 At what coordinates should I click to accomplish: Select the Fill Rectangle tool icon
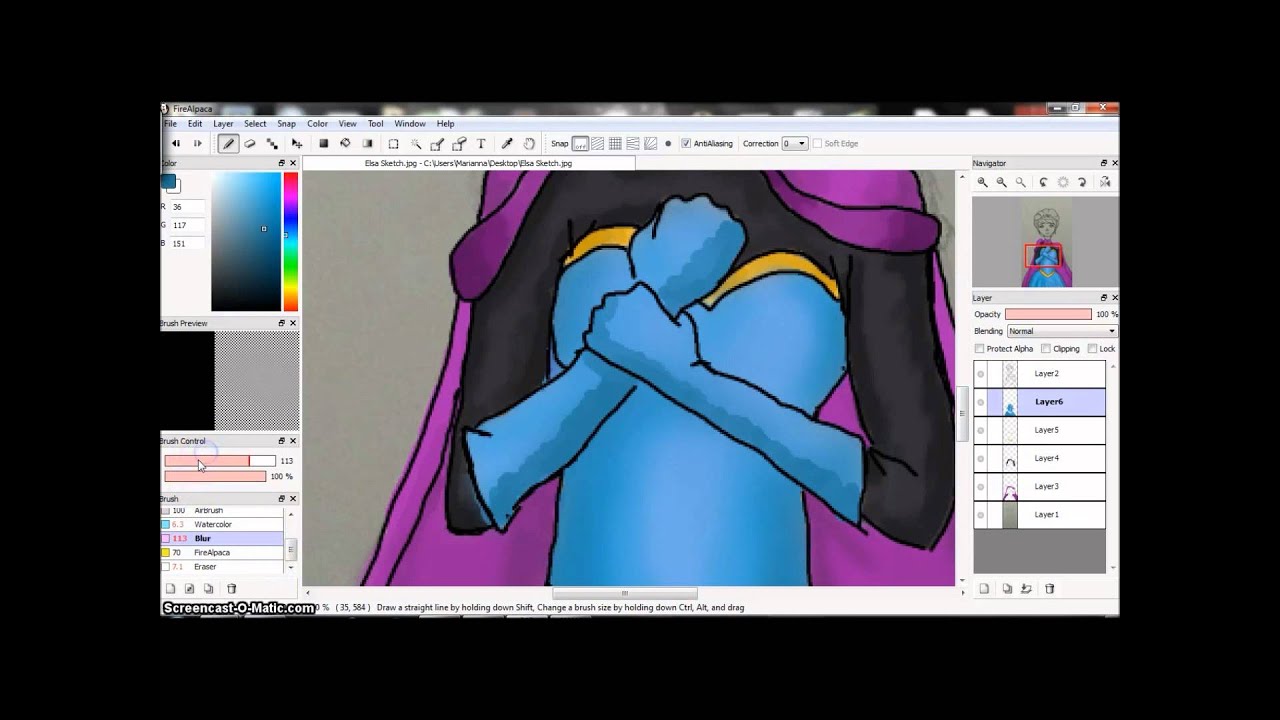click(323, 143)
